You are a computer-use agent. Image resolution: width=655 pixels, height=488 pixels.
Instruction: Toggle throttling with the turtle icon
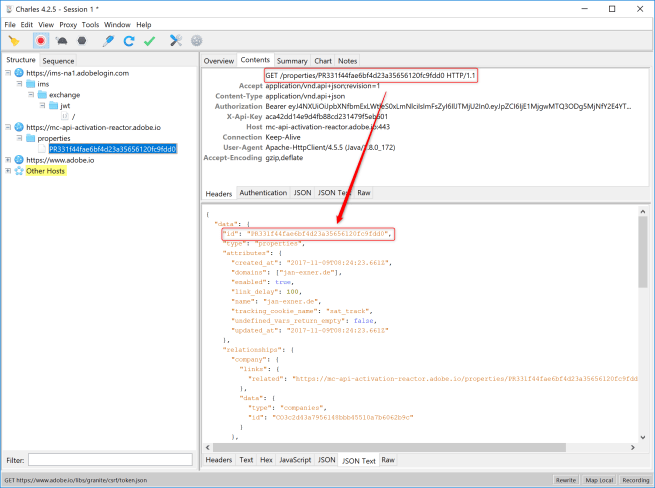61,41
